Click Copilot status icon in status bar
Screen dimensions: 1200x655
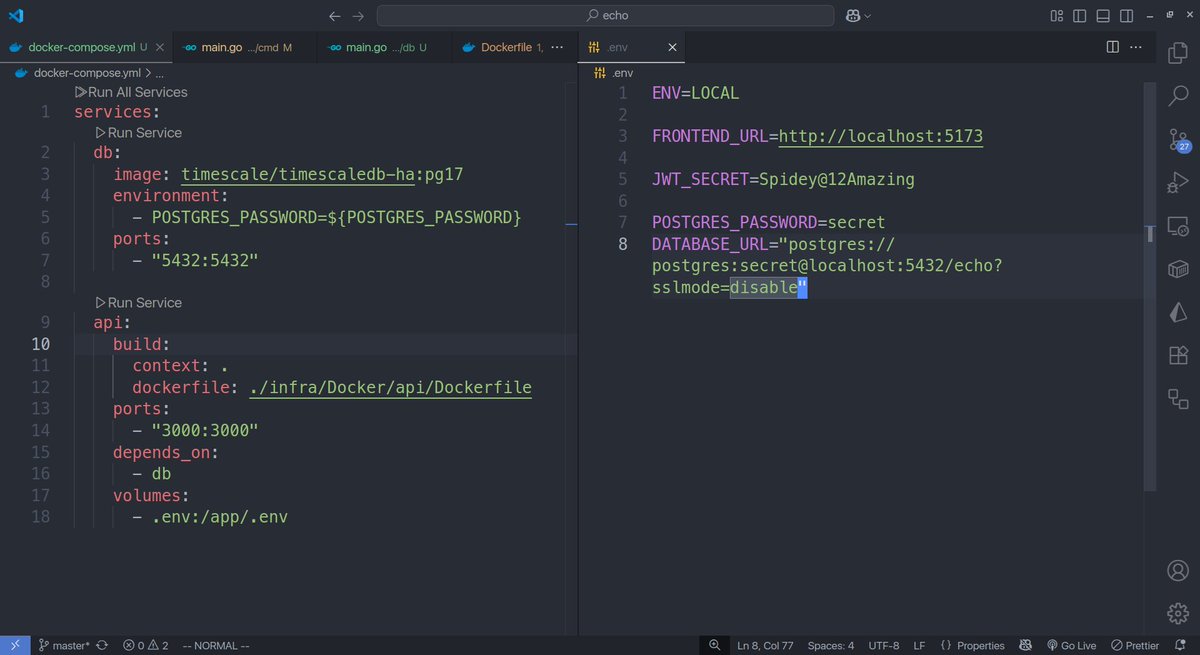coord(1025,645)
